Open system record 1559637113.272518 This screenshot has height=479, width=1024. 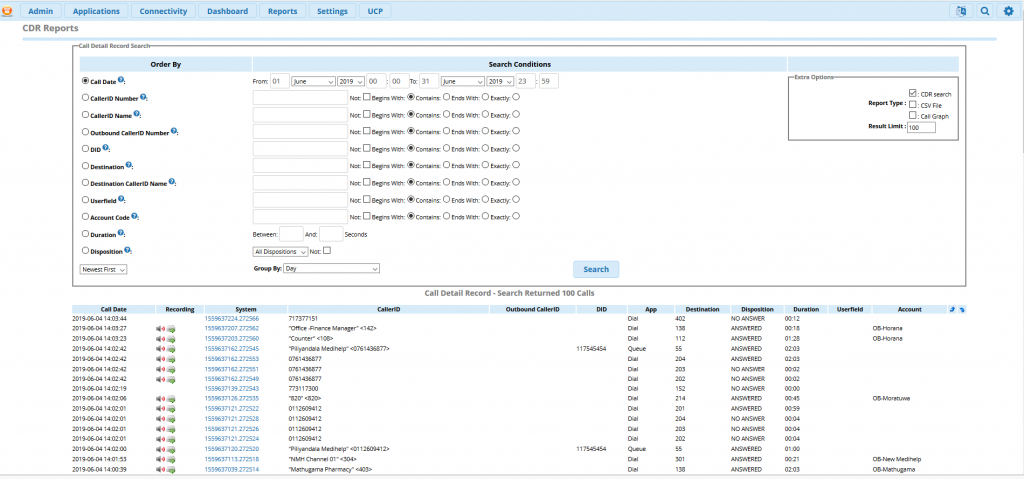point(232,459)
